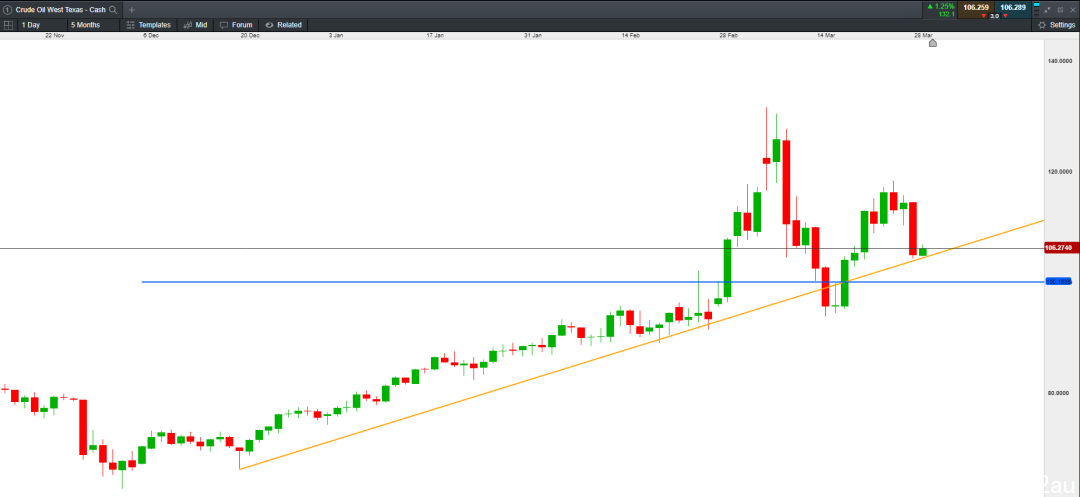Click the 132.1 value under the percent change
The image size is (1080, 497).
tap(946, 14)
